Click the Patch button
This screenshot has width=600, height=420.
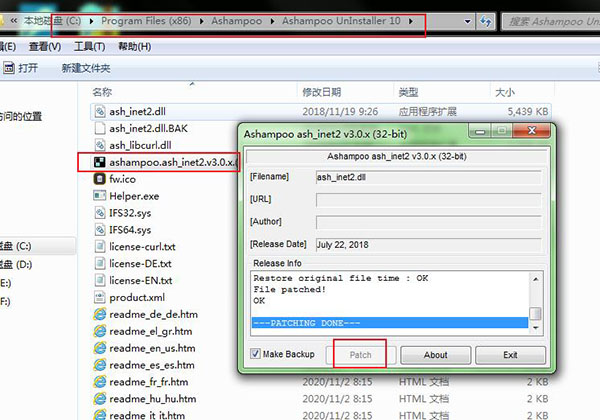(x=360, y=355)
